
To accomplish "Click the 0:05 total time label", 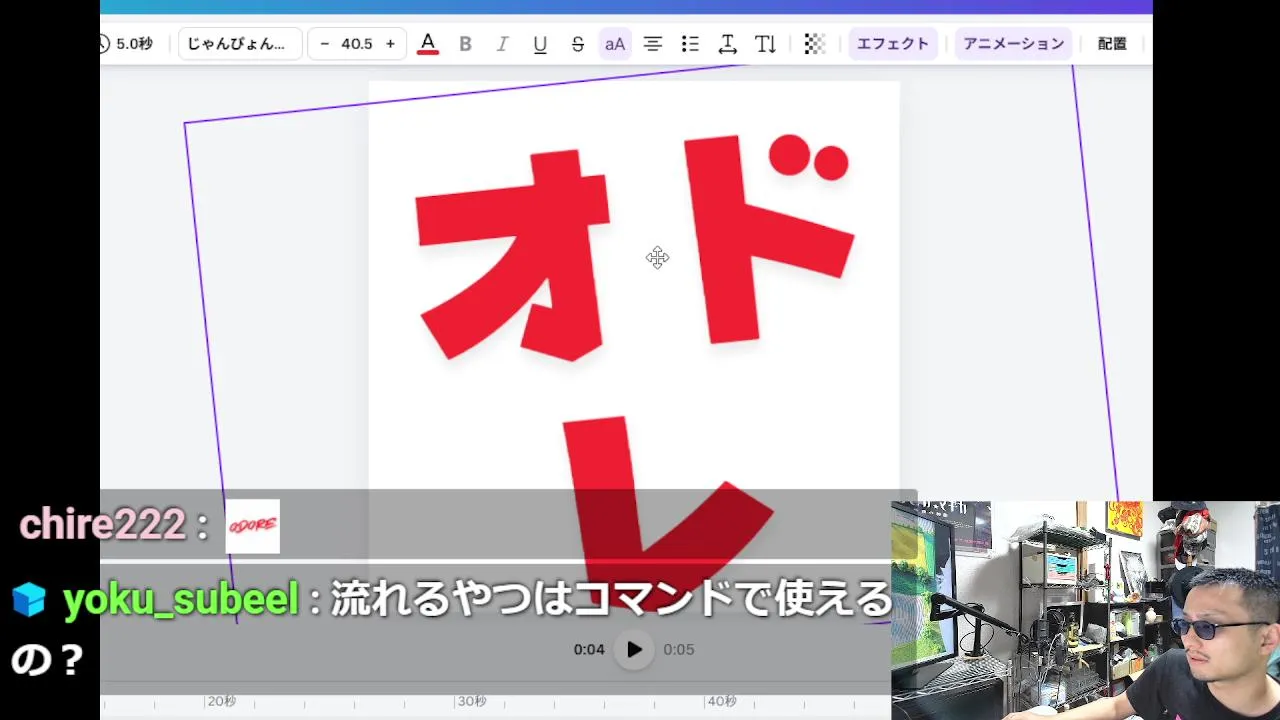I will (678, 649).
